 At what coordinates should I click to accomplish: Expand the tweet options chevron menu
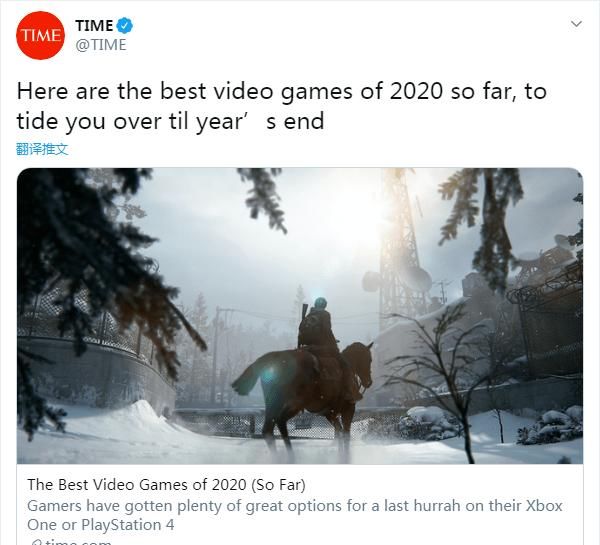click(x=576, y=24)
